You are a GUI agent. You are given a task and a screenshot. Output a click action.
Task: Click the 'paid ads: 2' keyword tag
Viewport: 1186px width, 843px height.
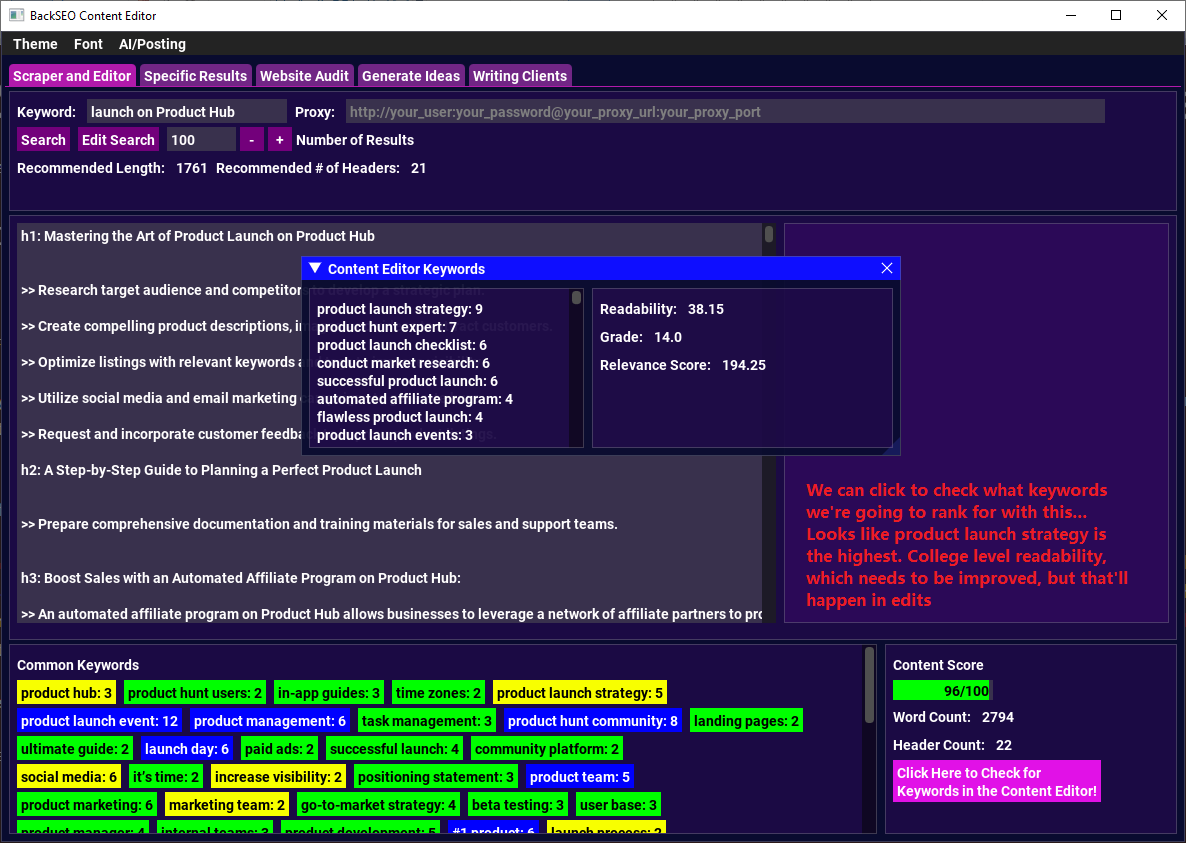pos(280,748)
